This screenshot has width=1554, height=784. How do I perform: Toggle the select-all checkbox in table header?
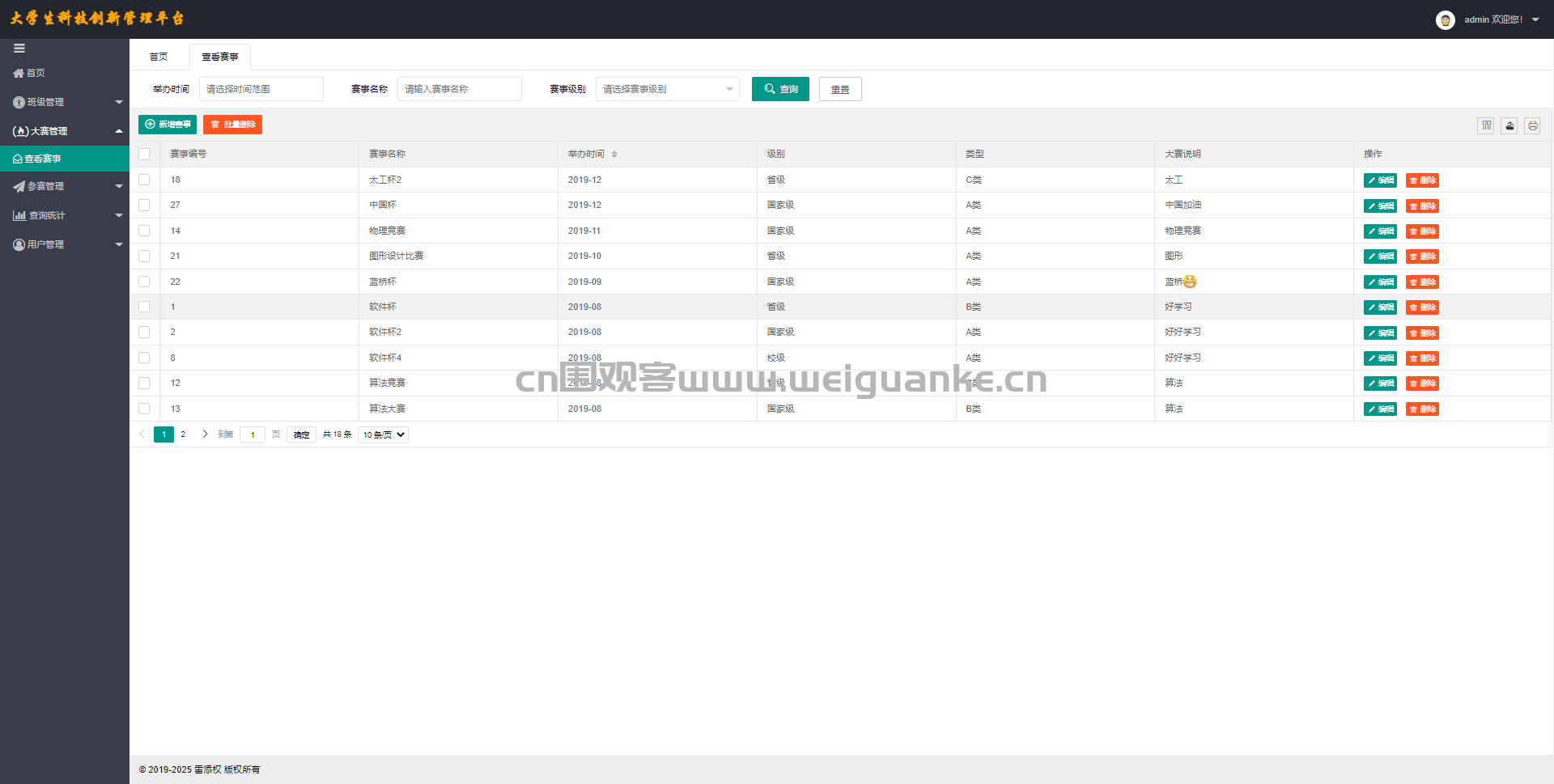point(144,154)
